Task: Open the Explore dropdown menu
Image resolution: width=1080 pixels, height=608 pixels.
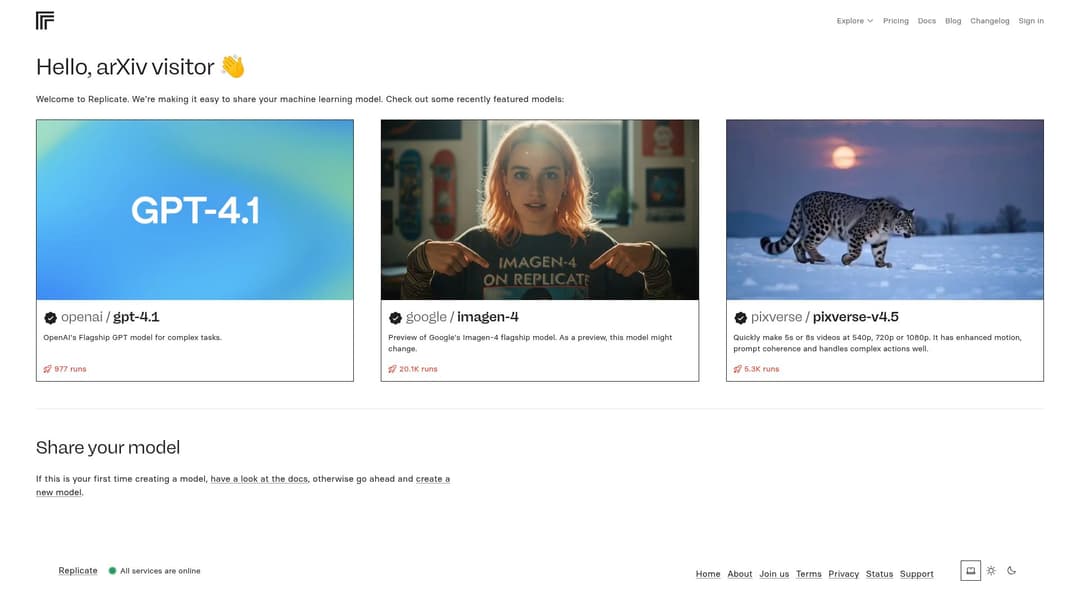Action: pyautogui.click(x=855, y=21)
